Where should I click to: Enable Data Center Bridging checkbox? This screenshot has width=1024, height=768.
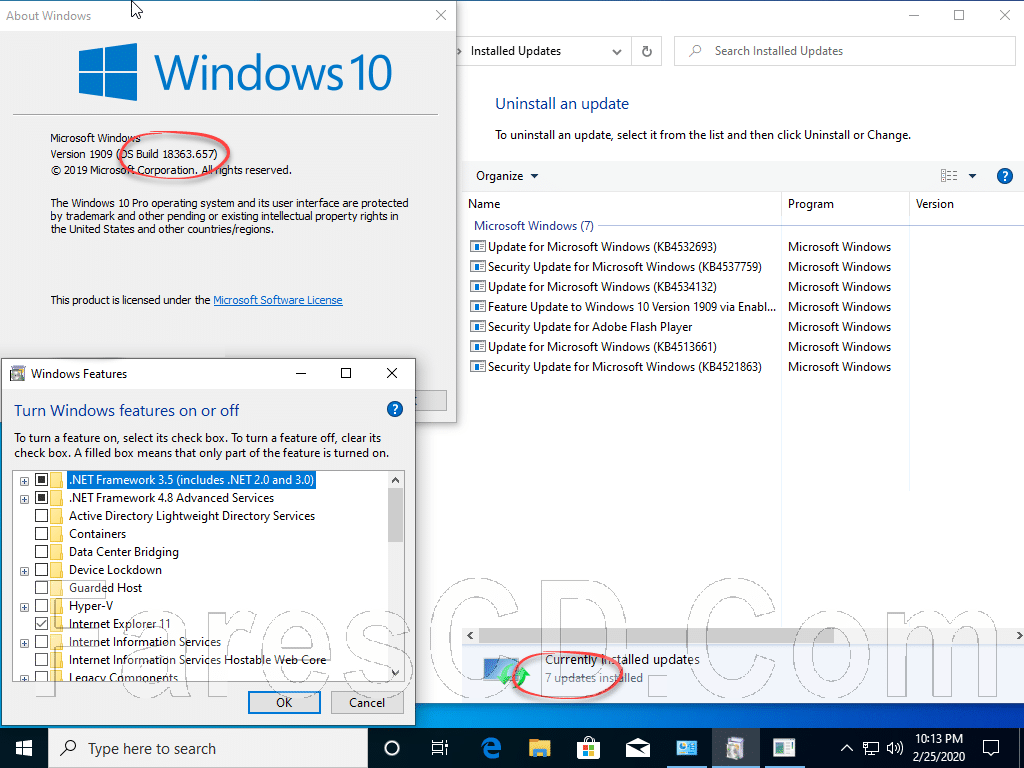tap(42, 552)
